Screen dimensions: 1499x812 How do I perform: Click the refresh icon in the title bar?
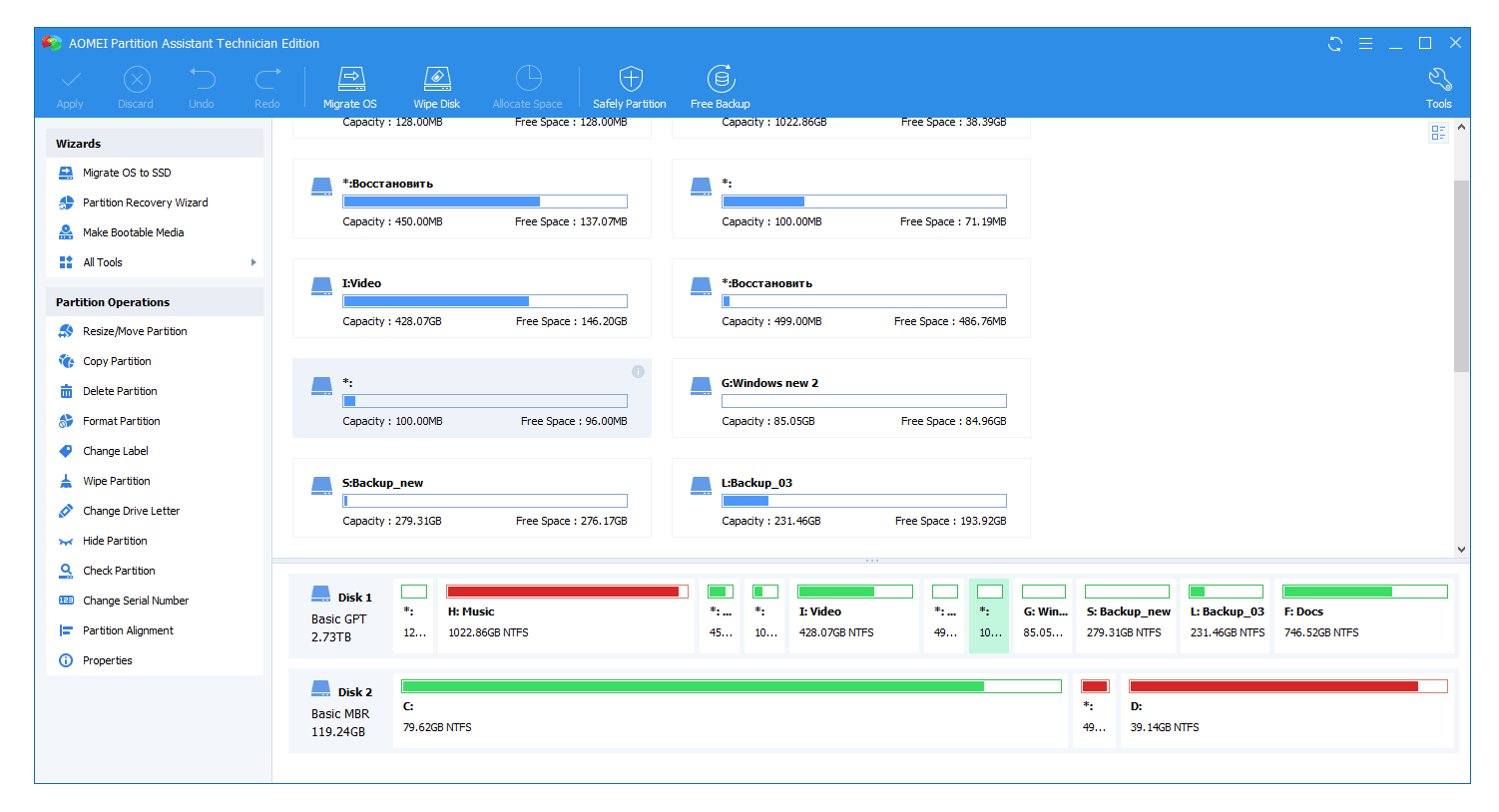1335,43
